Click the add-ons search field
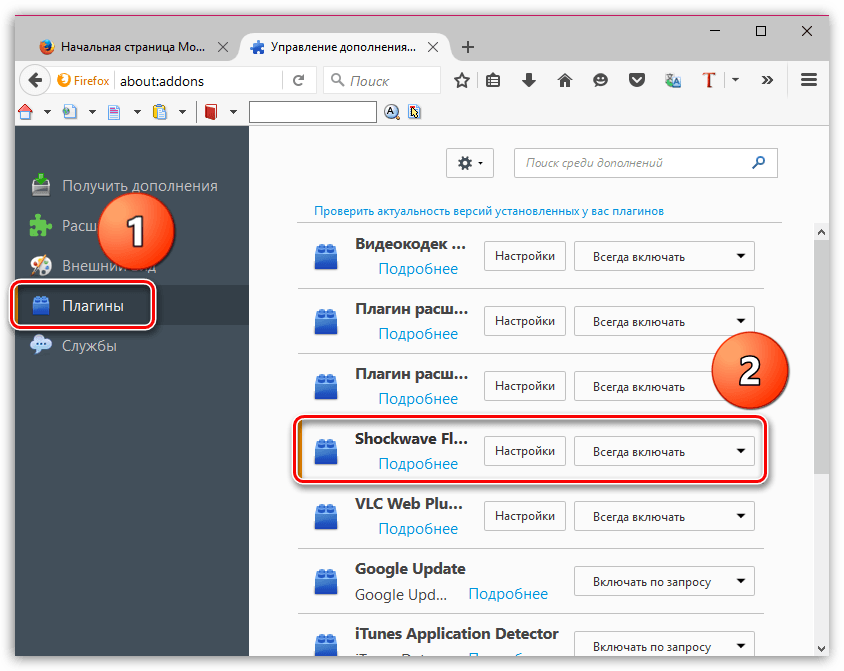Viewport: 844px width, 671px height. point(635,163)
